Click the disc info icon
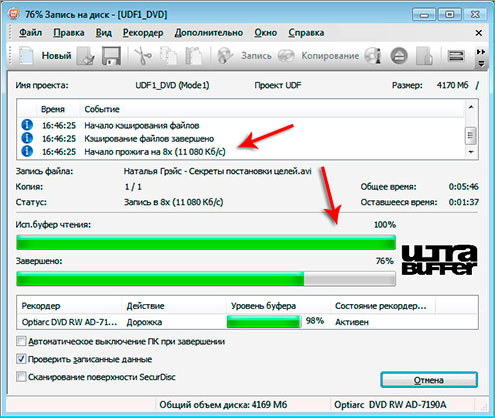Screen dimensions: 495x418 point(374,56)
